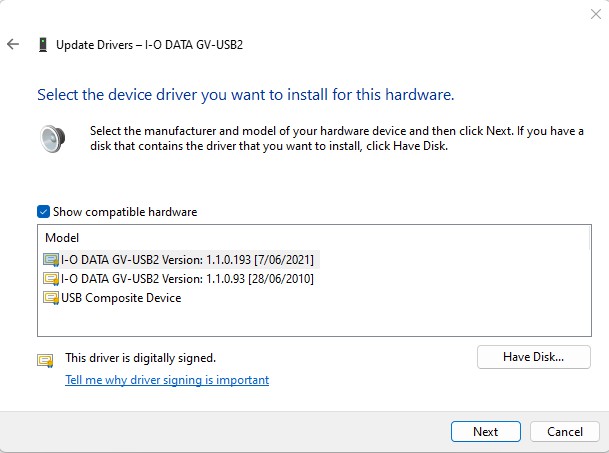Click the 'This driver is digitally signed' text
Viewport: 609px width, 453px height.
(140, 357)
